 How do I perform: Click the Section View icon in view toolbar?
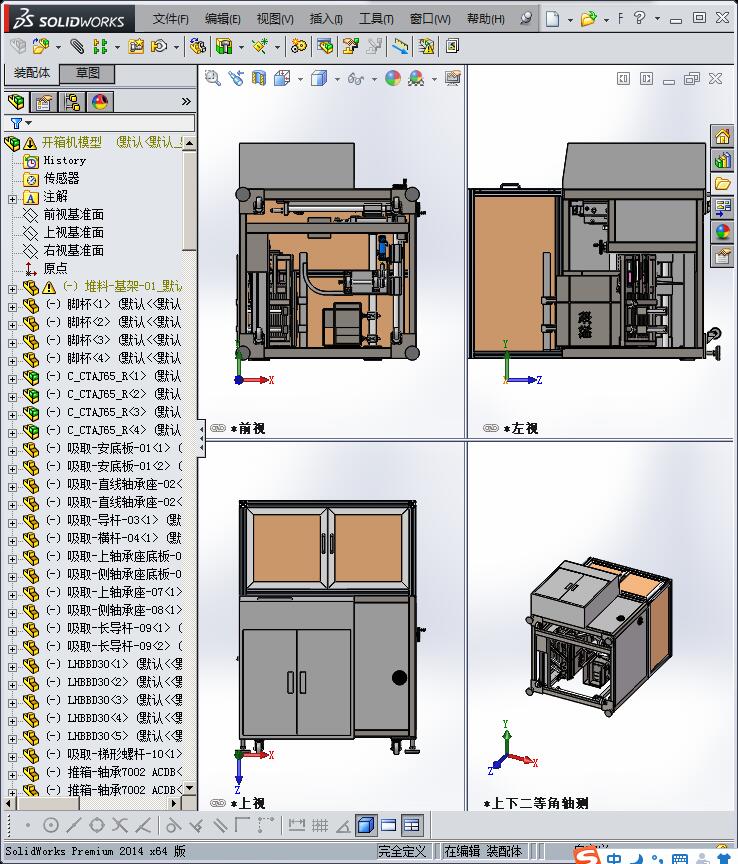(258, 78)
